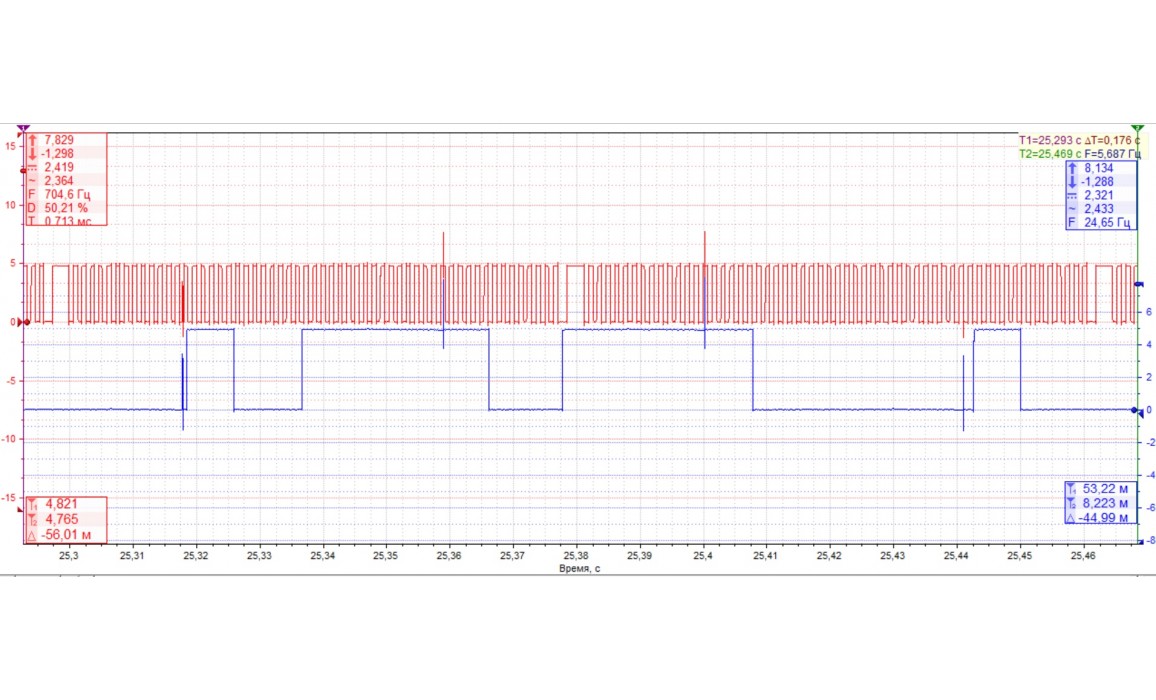
Task: Click the red channel period reading 0,713 мс
Action: [x=67, y=221]
